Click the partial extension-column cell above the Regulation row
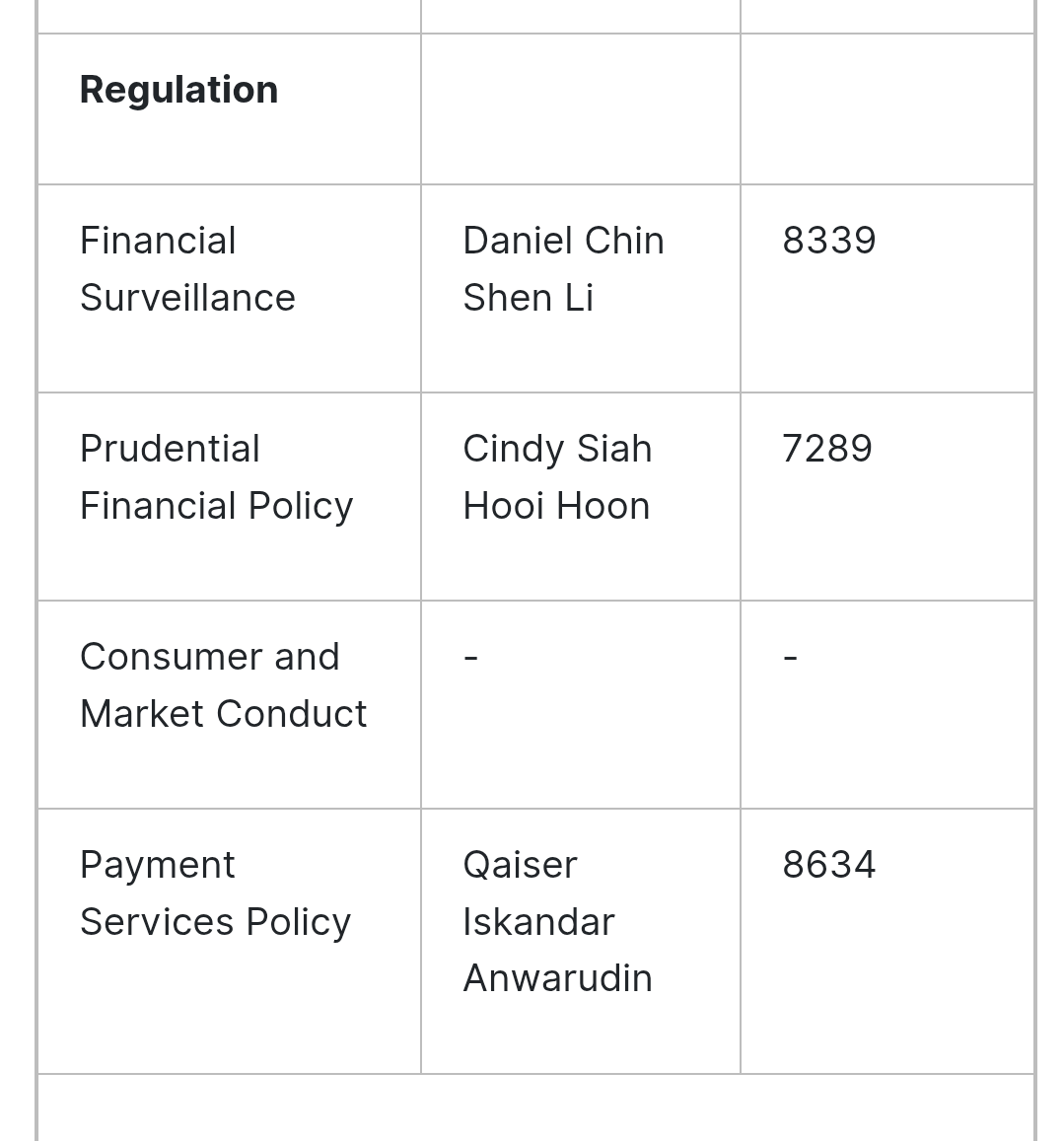The image size is (1064, 1141). click(887, 16)
